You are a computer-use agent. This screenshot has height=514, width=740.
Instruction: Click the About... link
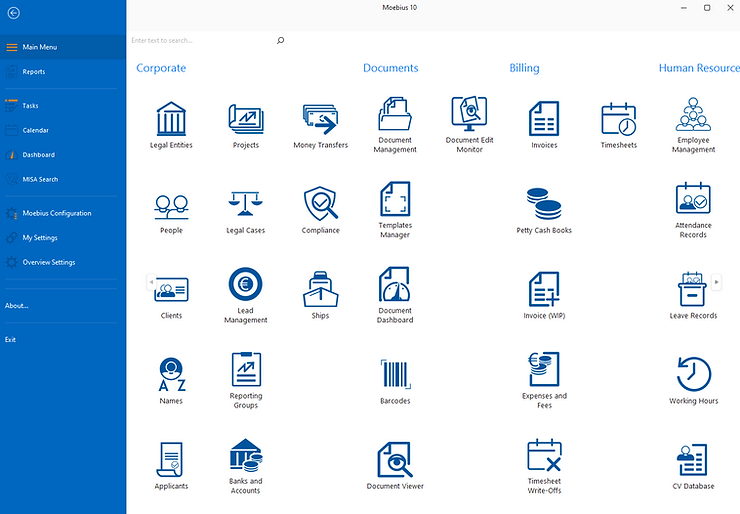click(x=17, y=306)
